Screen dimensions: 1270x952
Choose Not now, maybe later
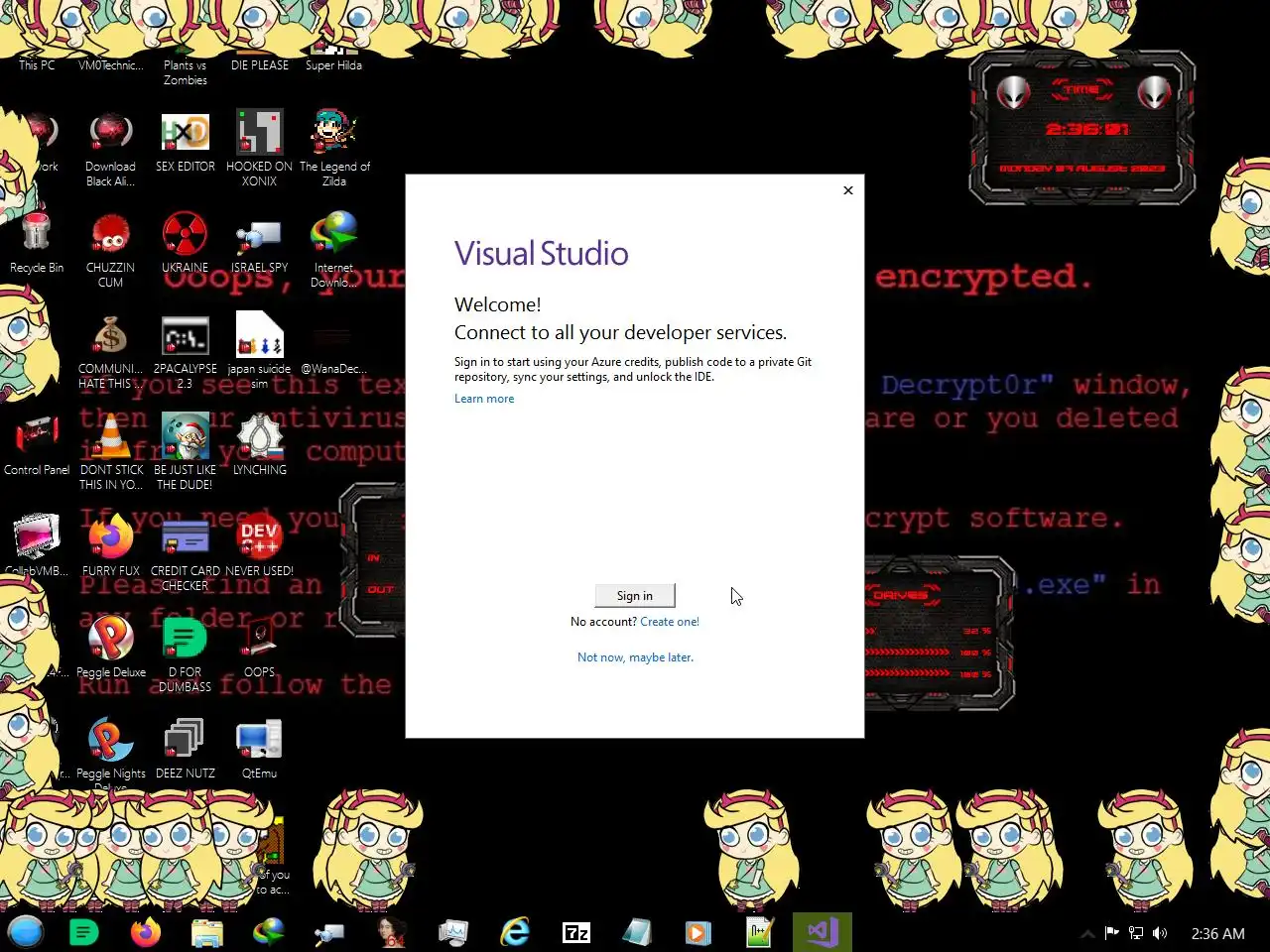[635, 657]
